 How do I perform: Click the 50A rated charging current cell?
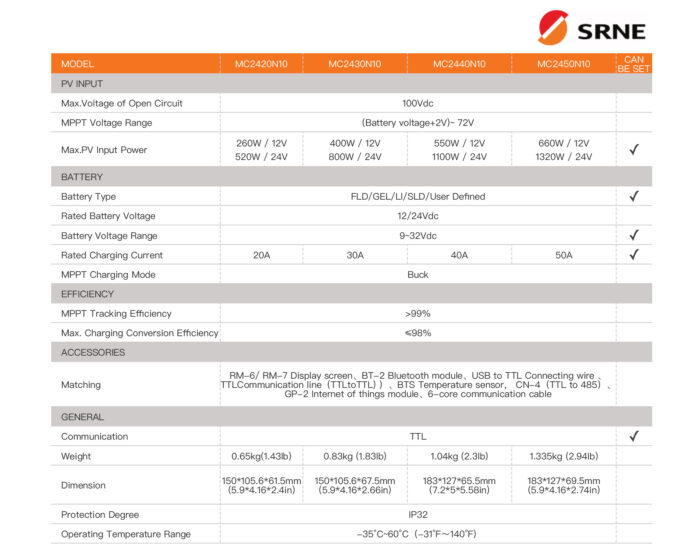(563, 255)
